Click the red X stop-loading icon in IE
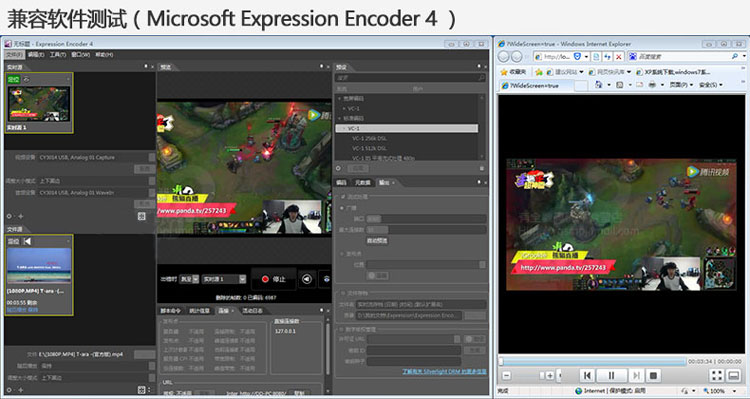 click(x=618, y=56)
